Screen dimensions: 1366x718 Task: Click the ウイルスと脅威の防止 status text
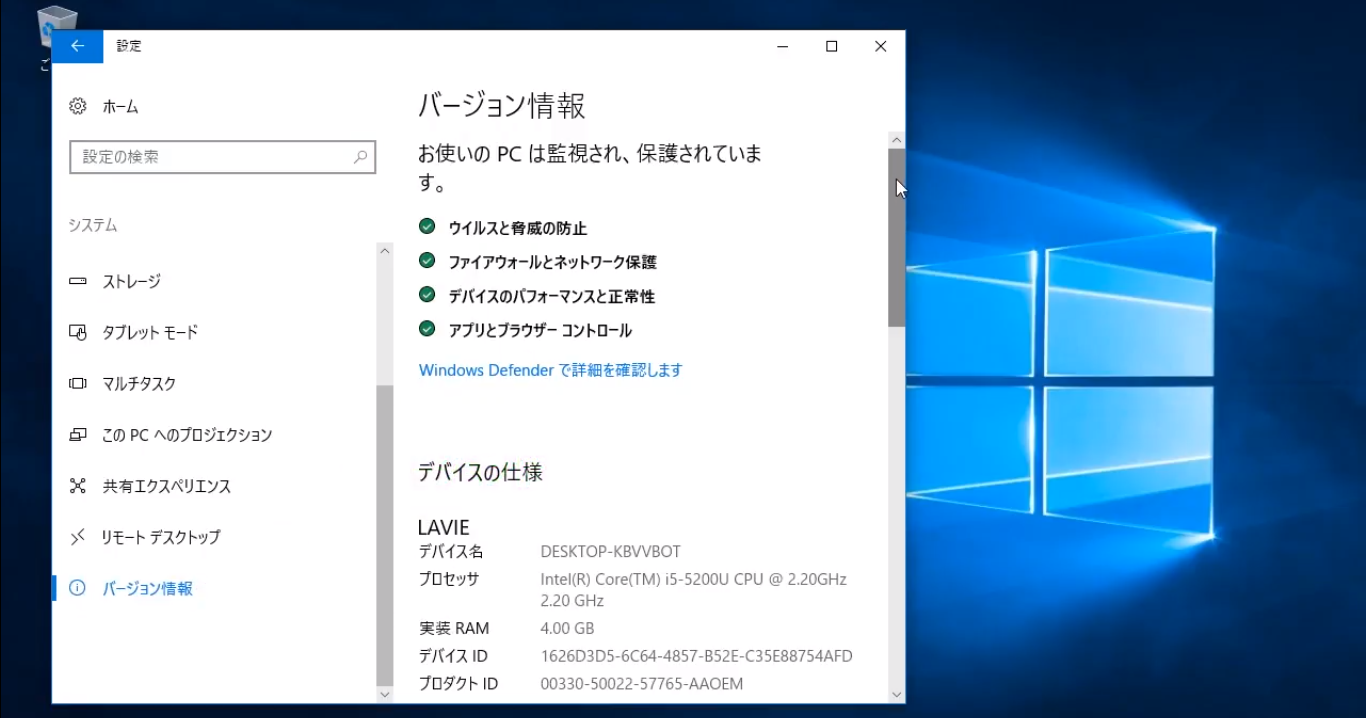(x=518, y=228)
